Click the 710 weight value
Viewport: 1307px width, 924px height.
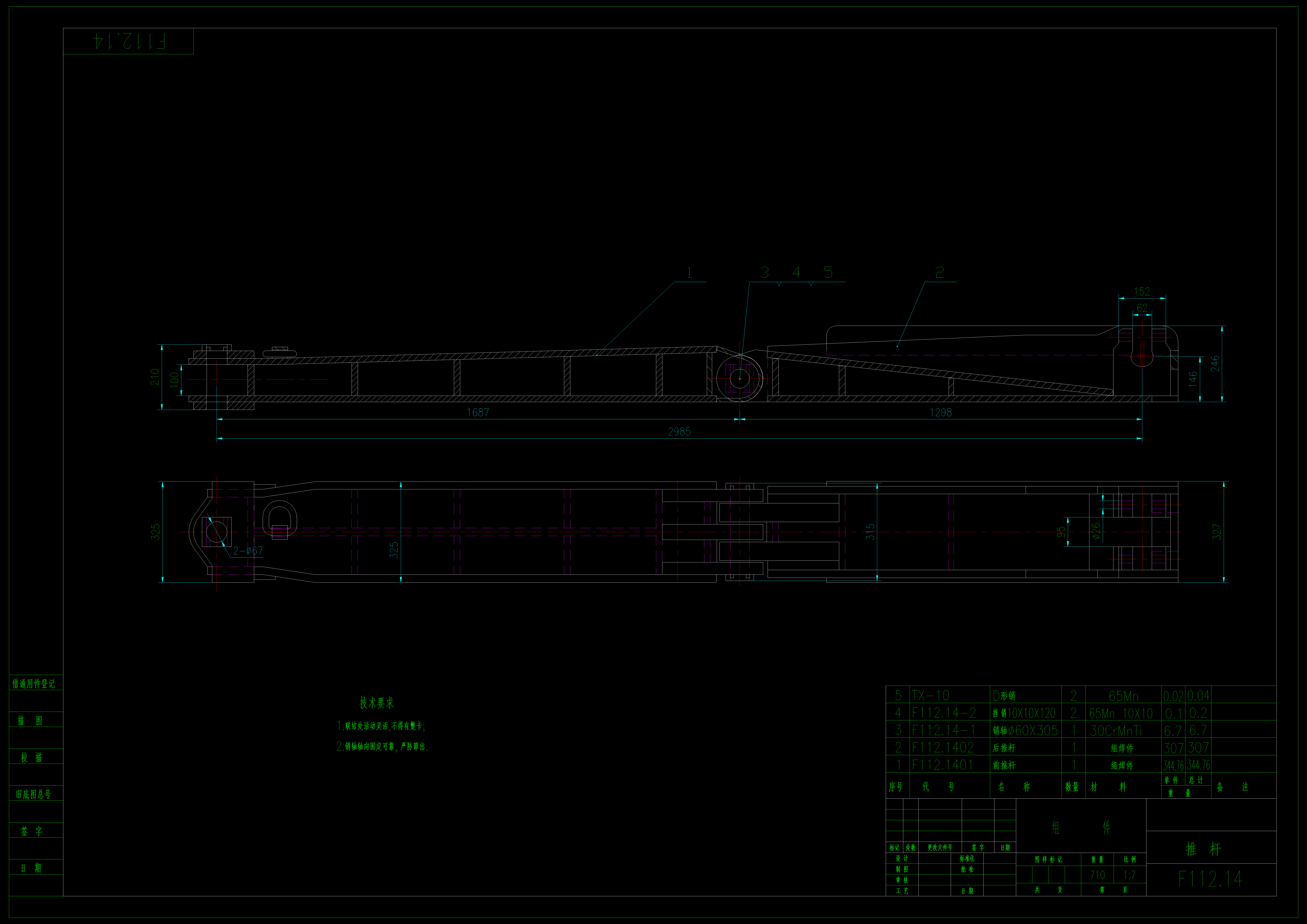pos(1098,875)
